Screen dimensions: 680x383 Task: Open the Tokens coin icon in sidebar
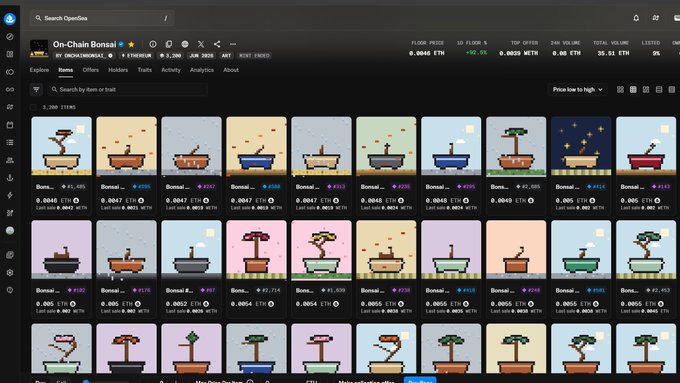[10, 72]
